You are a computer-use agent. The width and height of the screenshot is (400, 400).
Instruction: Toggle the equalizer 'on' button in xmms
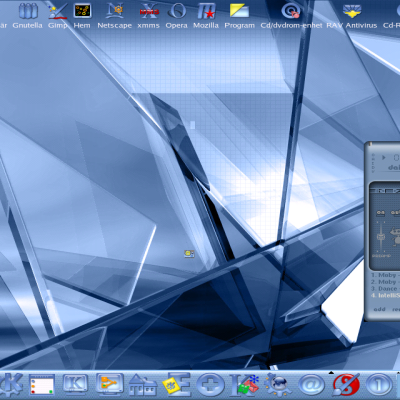(380, 212)
